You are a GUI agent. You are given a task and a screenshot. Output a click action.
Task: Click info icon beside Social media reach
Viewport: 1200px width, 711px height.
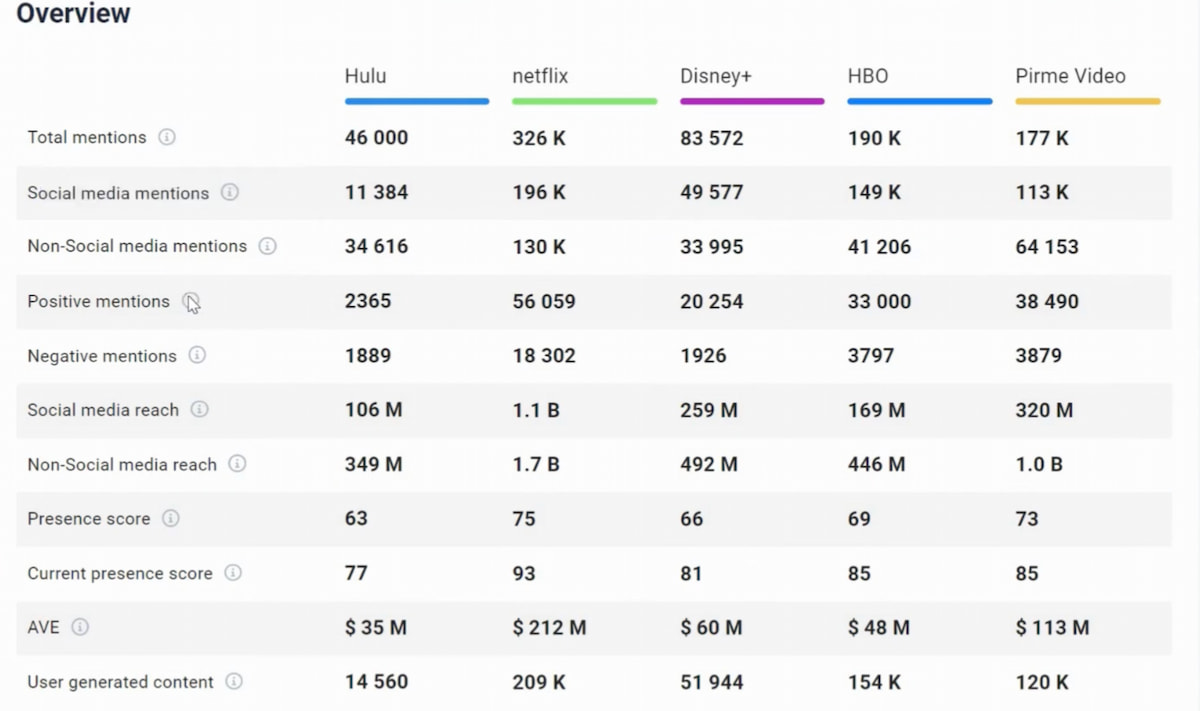199,409
